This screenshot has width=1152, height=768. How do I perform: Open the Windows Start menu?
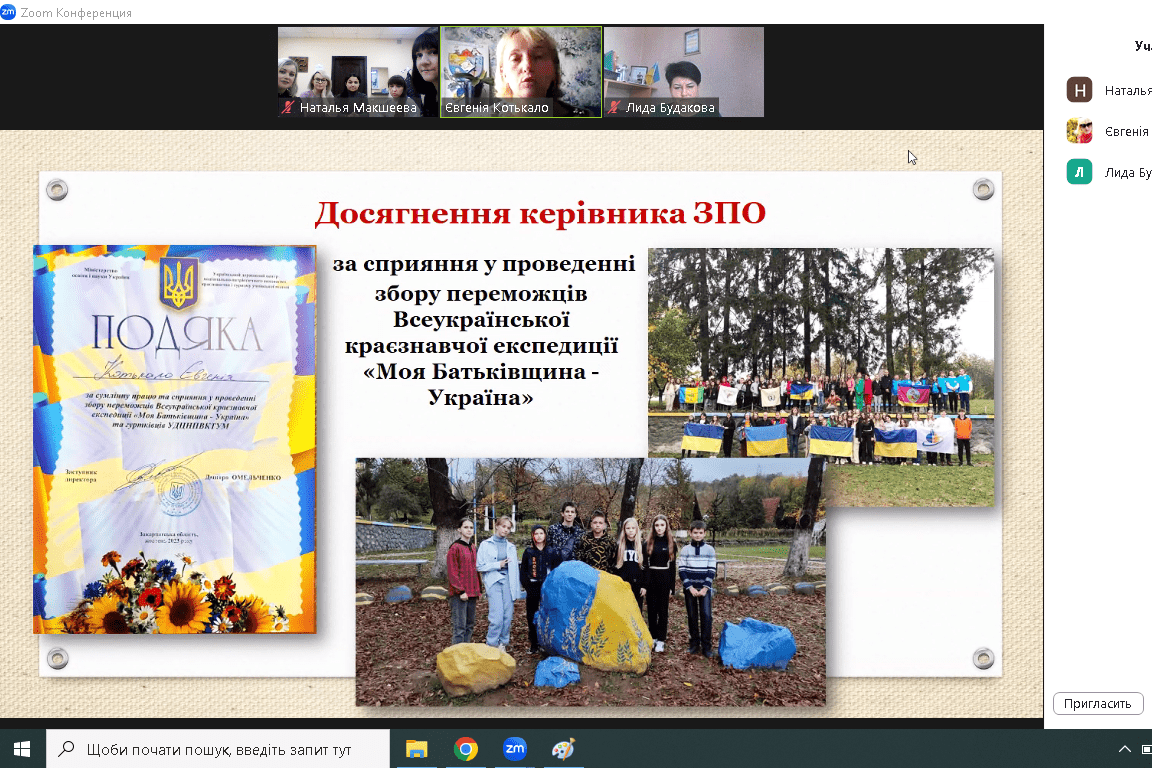click(22, 748)
